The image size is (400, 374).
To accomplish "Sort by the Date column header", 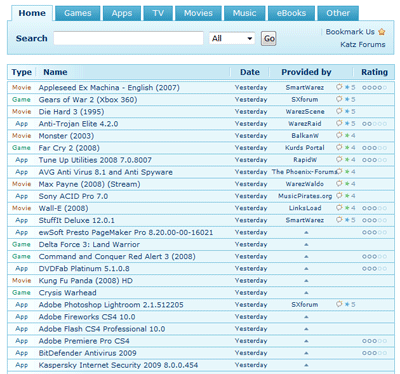I will (250, 72).
